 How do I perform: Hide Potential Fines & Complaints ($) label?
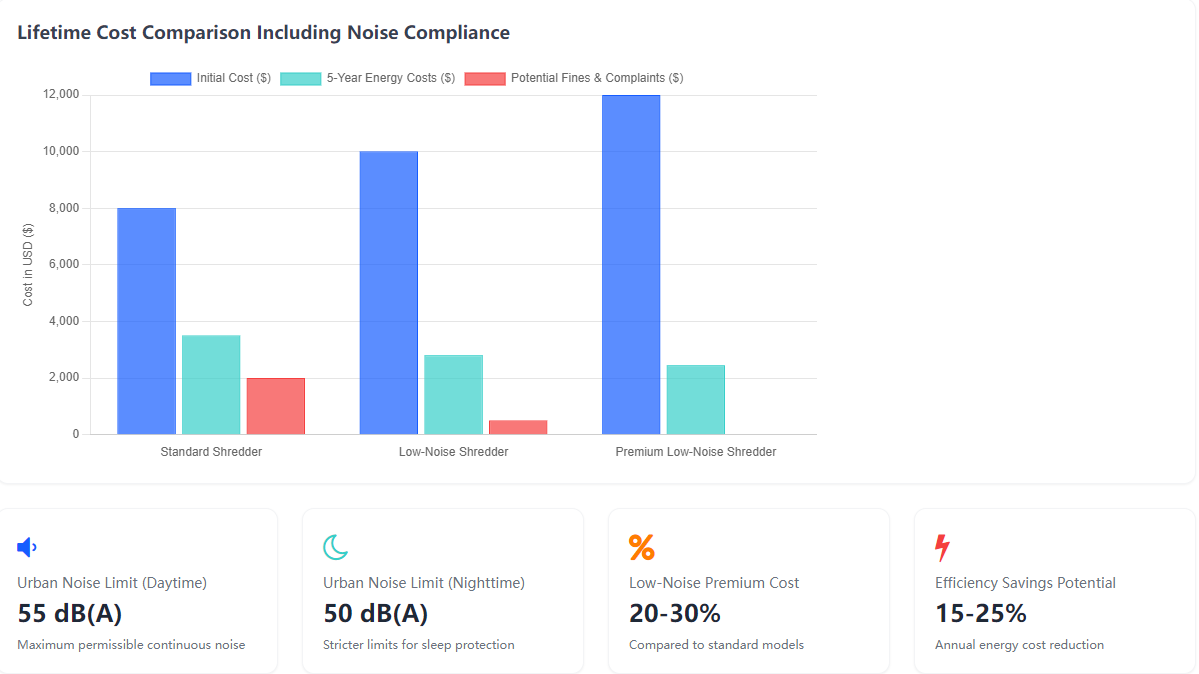click(x=597, y=78)
